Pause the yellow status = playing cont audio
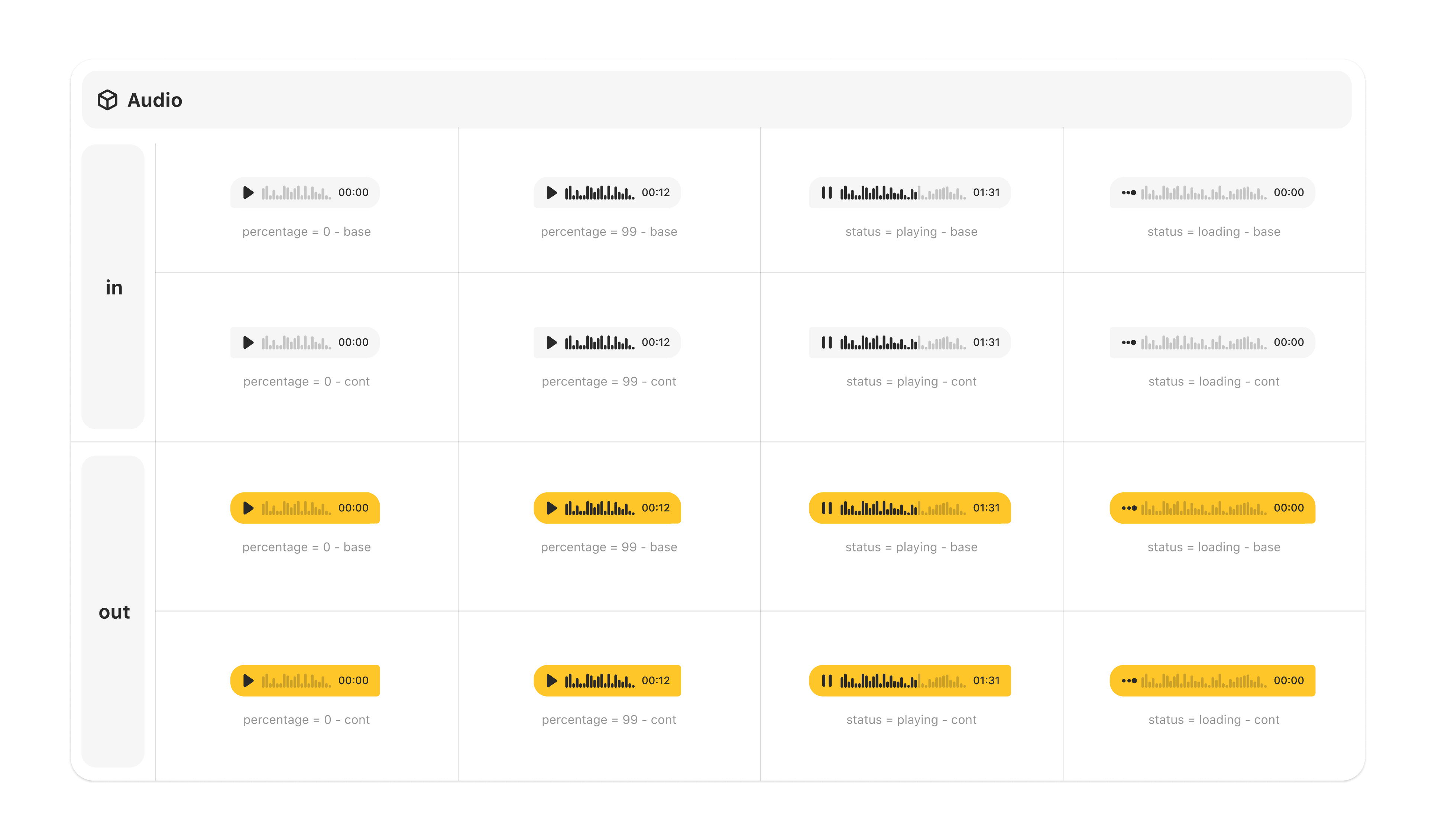 tap(827, 681)
